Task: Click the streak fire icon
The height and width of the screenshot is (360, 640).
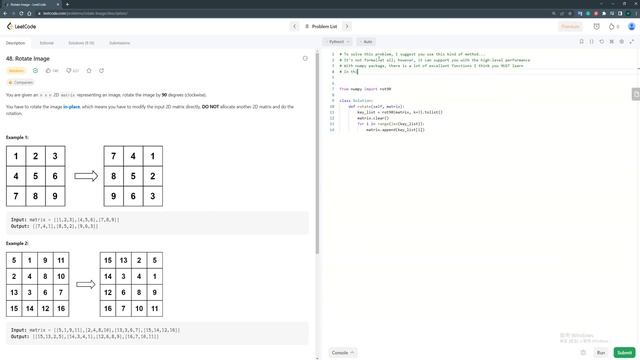Action: click(x=611, y=27)
